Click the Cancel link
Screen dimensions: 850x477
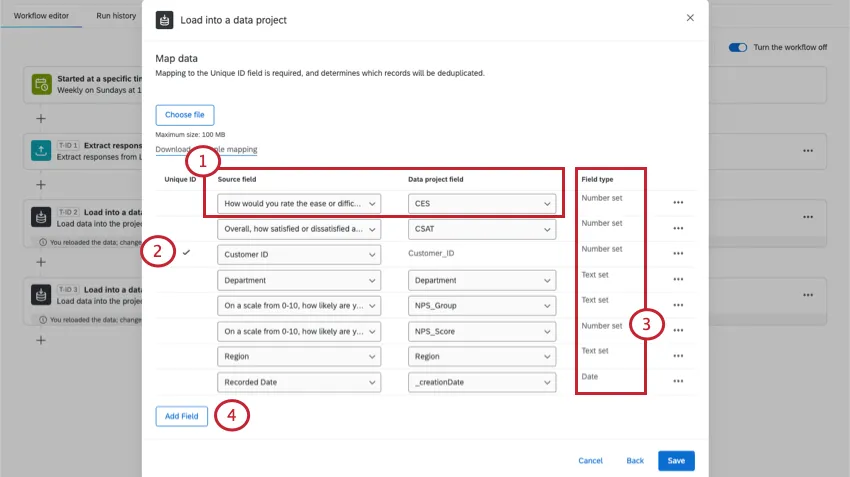click(590, 461)
